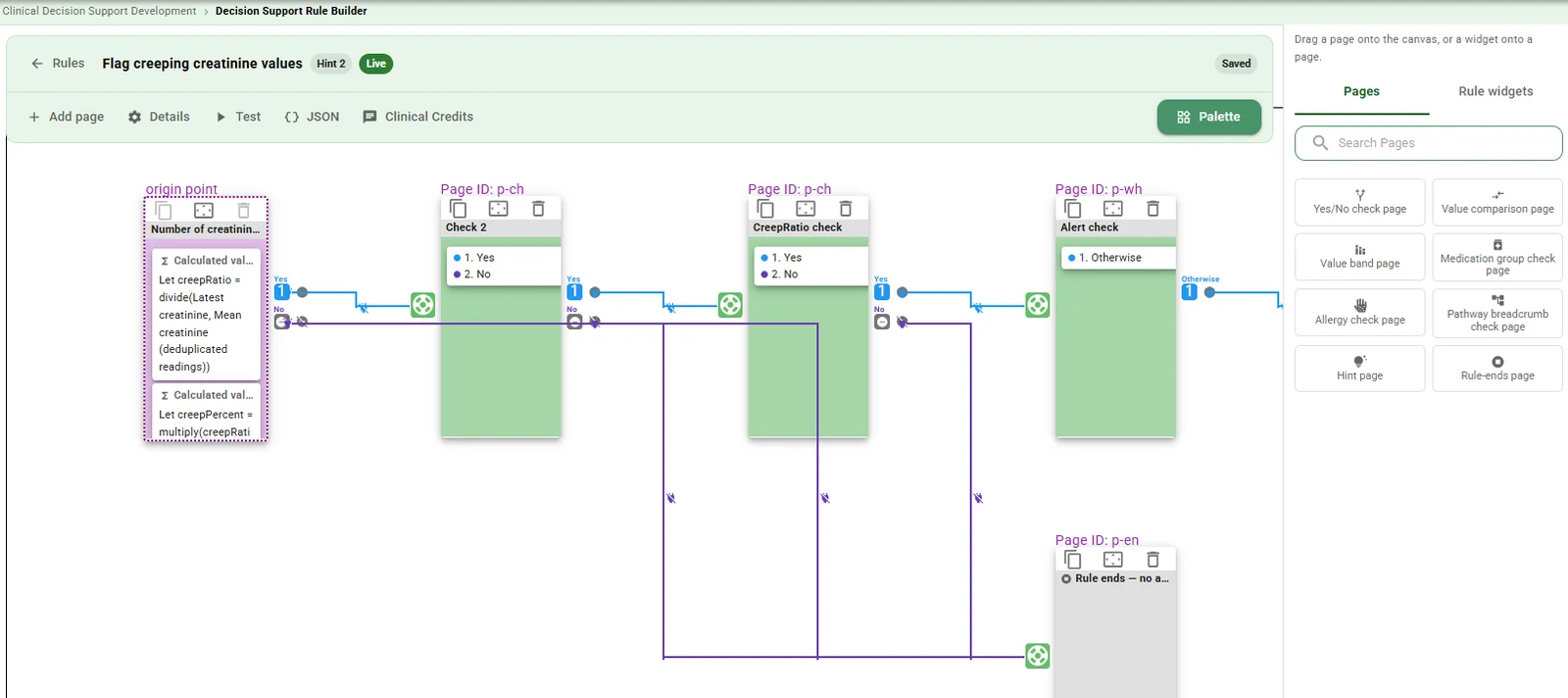Click Yes output port of origin page

pyautogui.click(x=282, y=292)
